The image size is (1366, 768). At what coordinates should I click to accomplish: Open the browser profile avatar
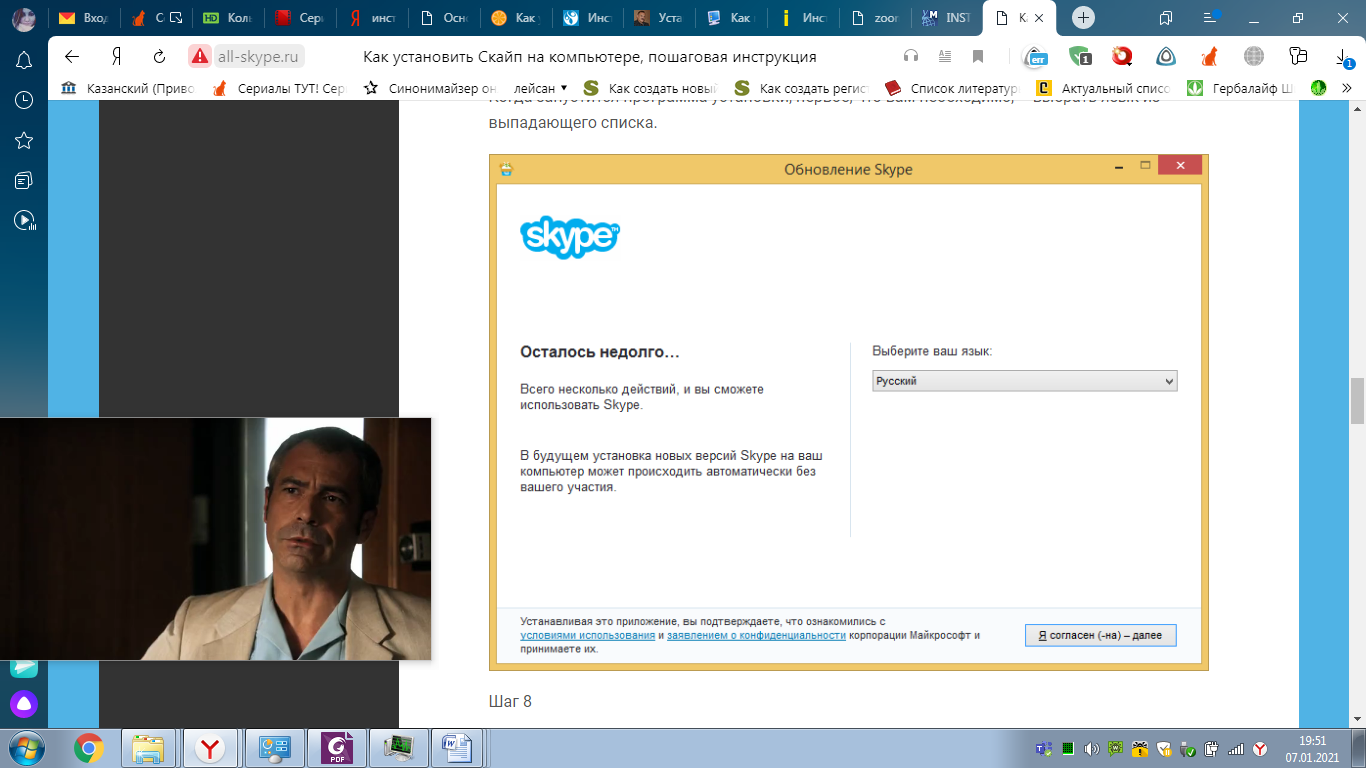coord(24,18)
